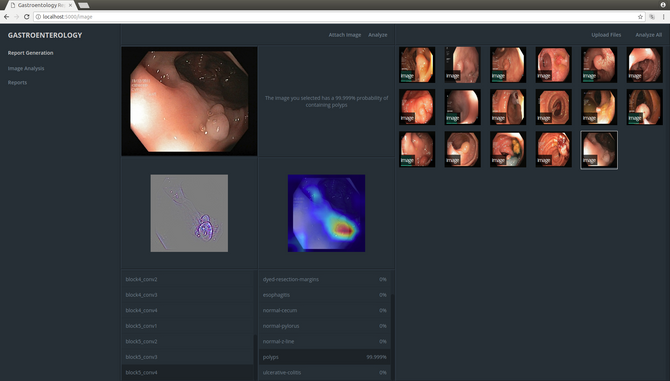Click the GASTROENTEROLOGY title
Screen dimensions: 670x381
pyautogui.click(x=45, y=35)
